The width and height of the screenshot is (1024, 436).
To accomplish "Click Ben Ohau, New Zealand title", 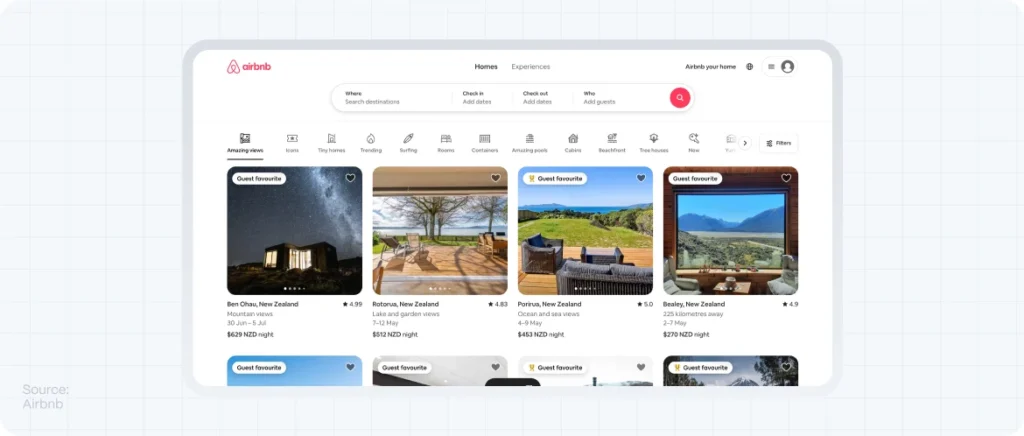I will click(x=263, y=304).
